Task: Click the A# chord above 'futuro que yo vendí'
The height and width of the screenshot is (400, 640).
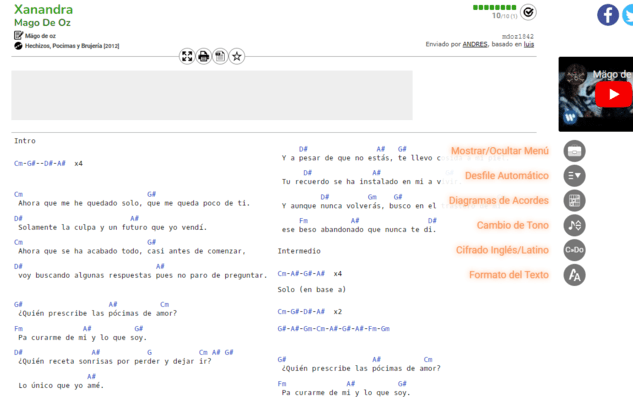Action: pyautogui.click(x=134, y=218)
